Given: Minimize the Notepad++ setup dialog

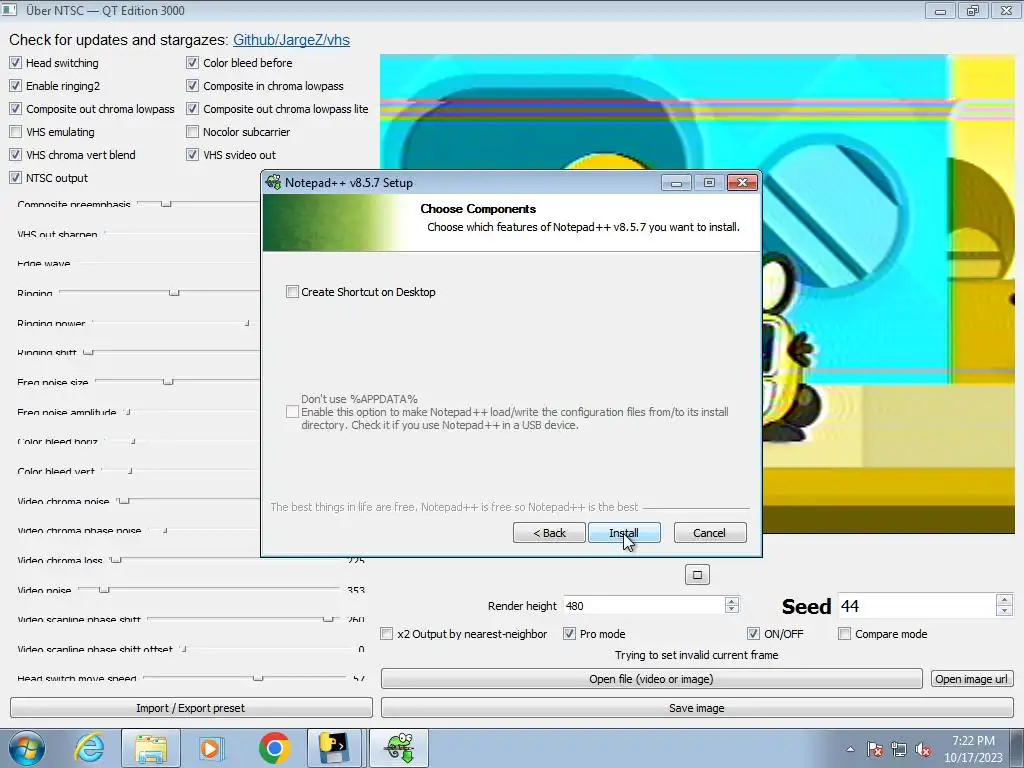Looking at the screenshot, I should tap(676, 183).
